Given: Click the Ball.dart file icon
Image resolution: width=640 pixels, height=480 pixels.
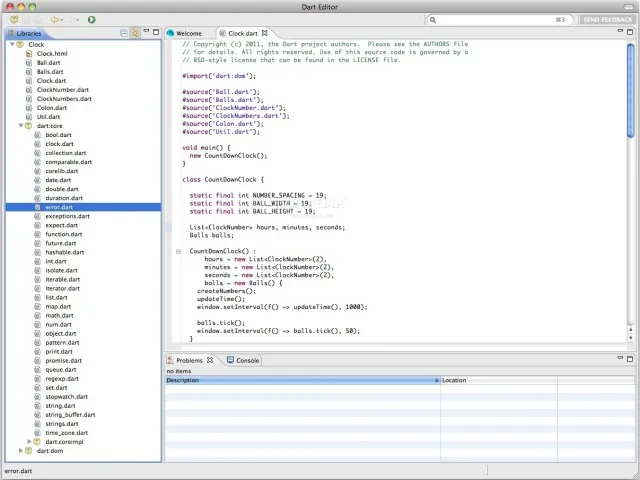Looking at the screenshot, I should [29, 62].
